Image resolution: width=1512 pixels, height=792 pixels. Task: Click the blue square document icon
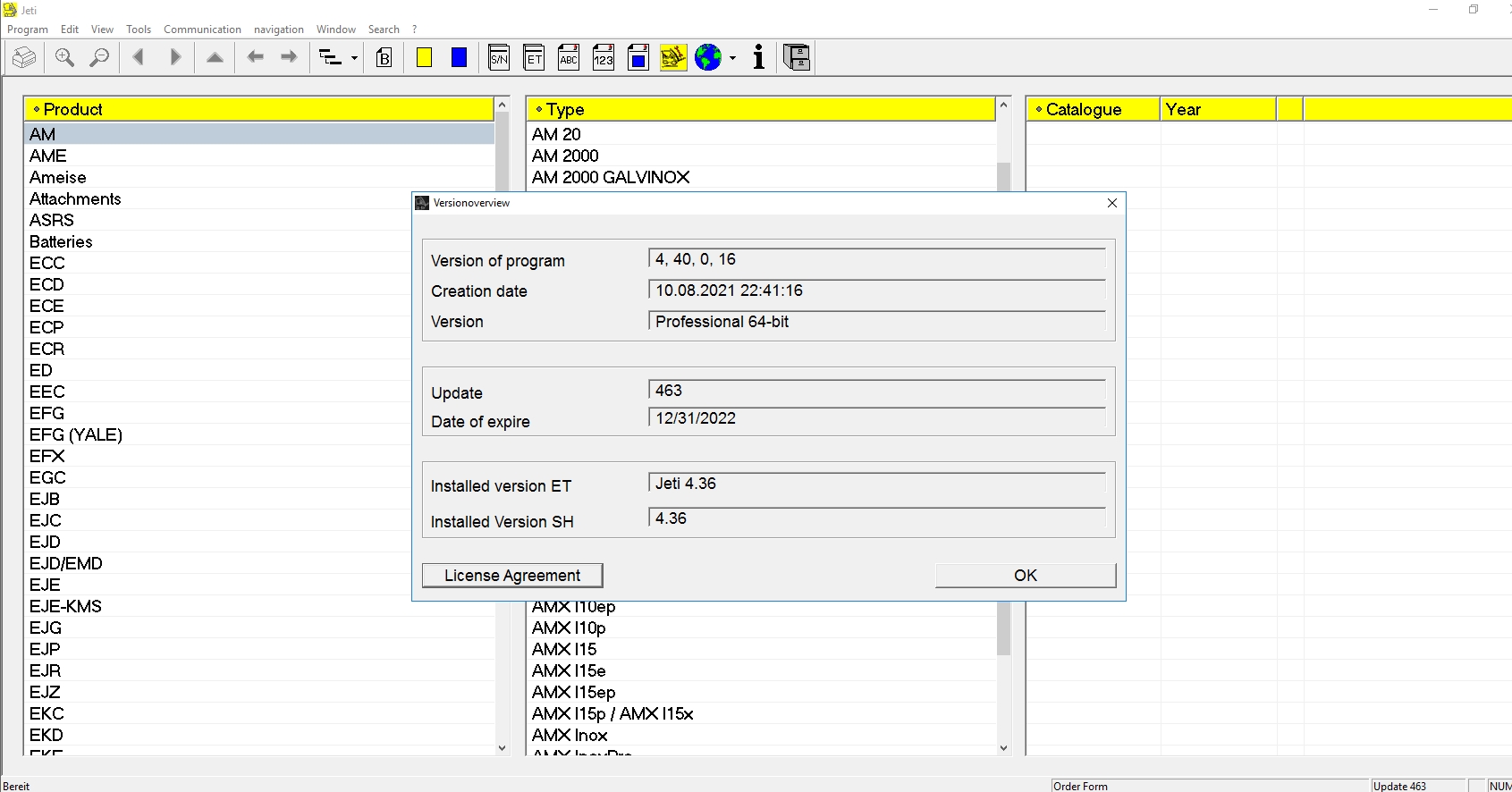click(638, 58)
